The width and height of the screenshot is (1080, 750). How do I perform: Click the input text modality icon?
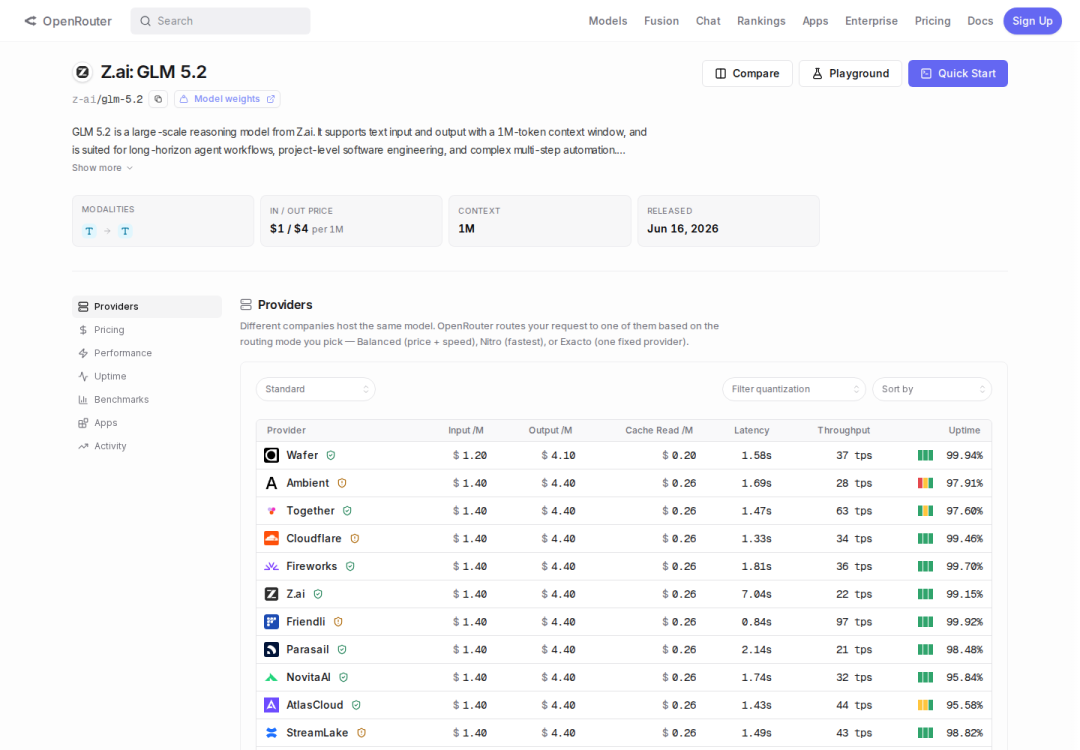click(89, 231)
